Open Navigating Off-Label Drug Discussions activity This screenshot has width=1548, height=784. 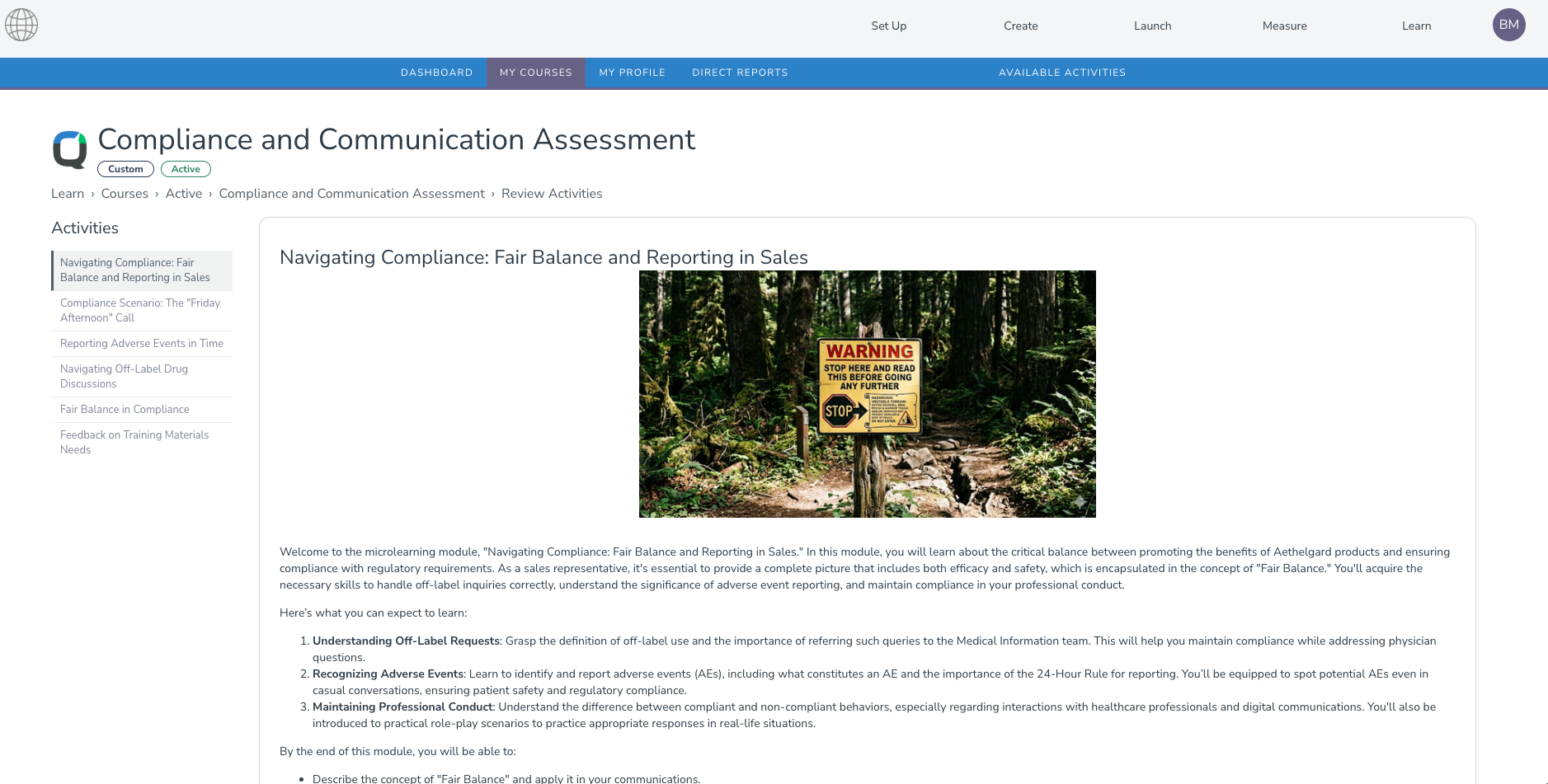click(142, 377)
